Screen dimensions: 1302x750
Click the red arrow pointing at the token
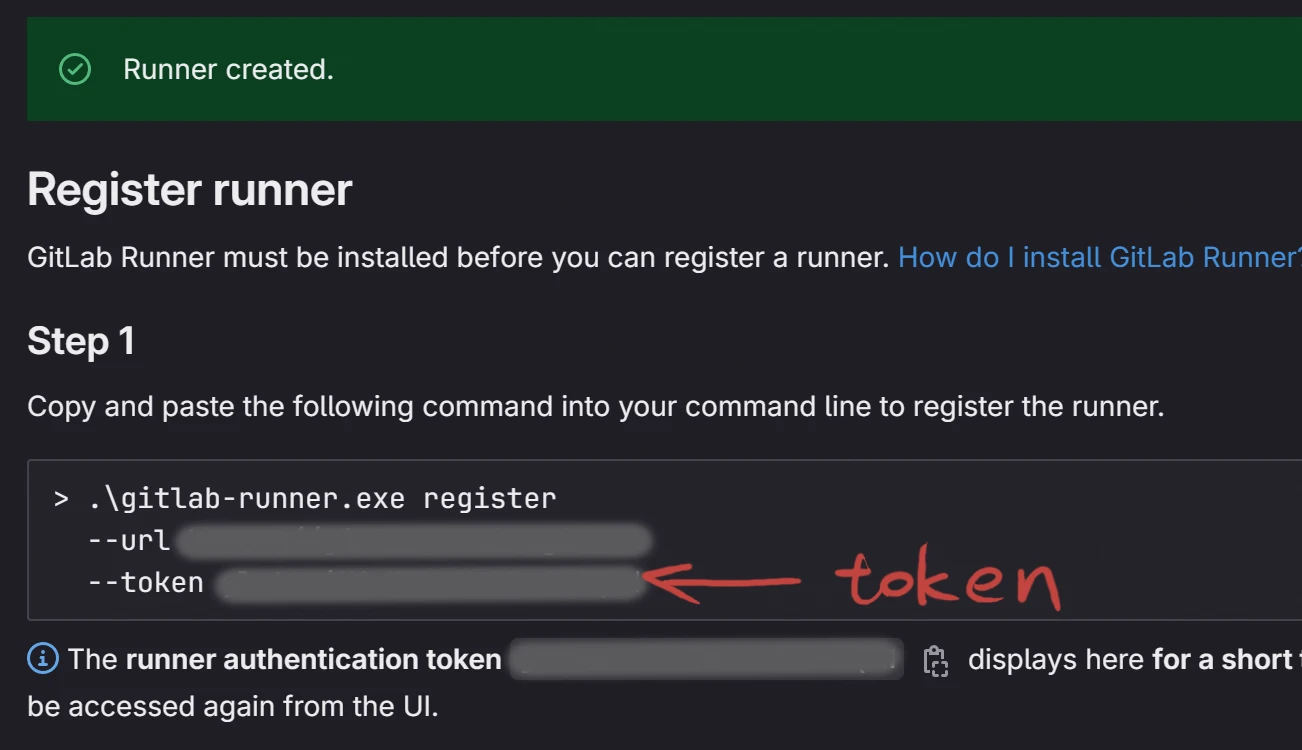(x=722, y=579)
